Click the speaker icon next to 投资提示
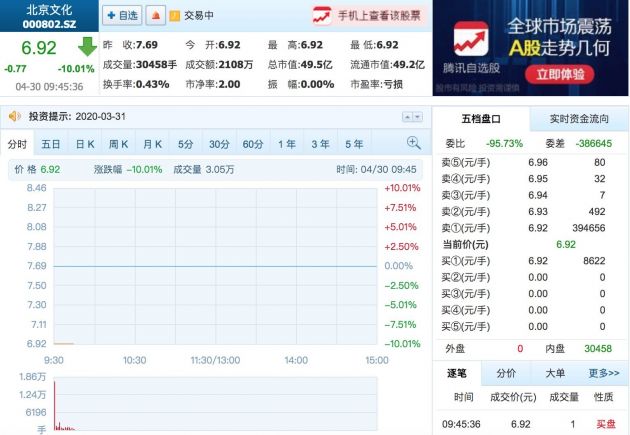The height and width of the screenshot is (435, 630). pos(13,116)
